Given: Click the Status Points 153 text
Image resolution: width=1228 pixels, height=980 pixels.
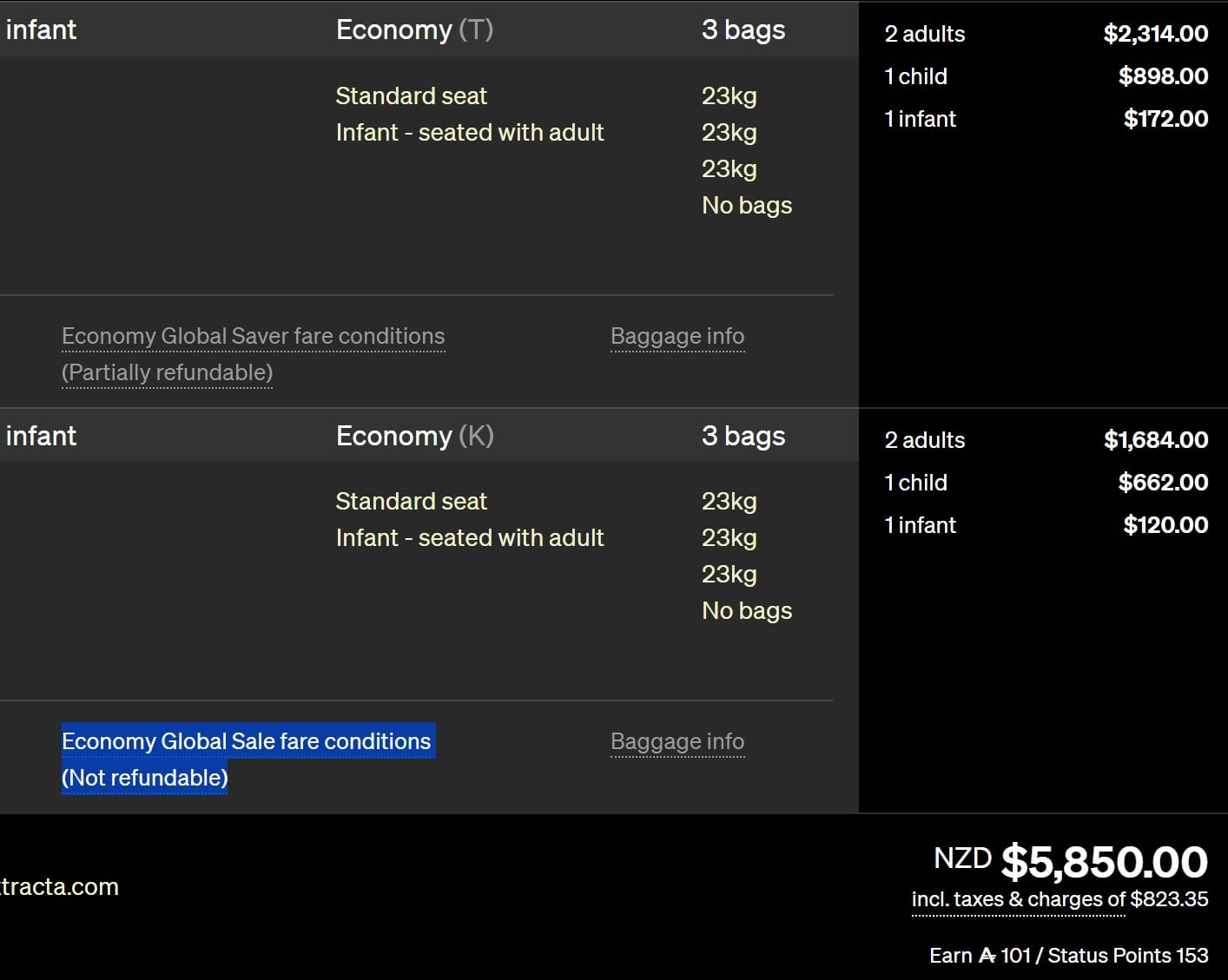Looking at the screenshot, I should click(1127, 956).
